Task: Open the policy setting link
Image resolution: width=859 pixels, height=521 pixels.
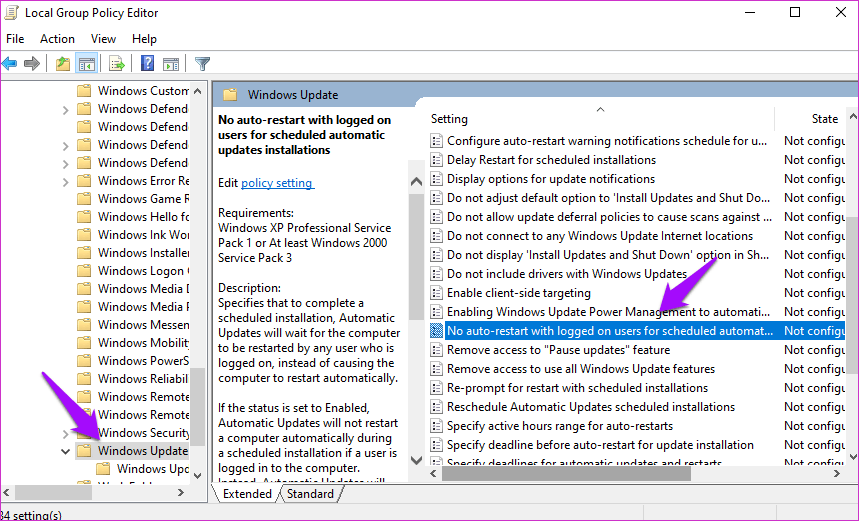Action: (277, 183)
